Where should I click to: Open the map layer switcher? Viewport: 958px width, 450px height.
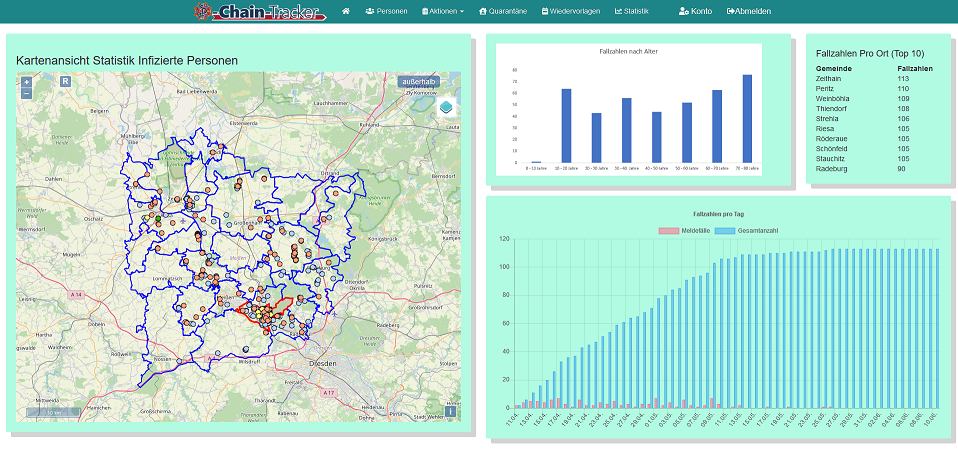[x=447, y=108]
